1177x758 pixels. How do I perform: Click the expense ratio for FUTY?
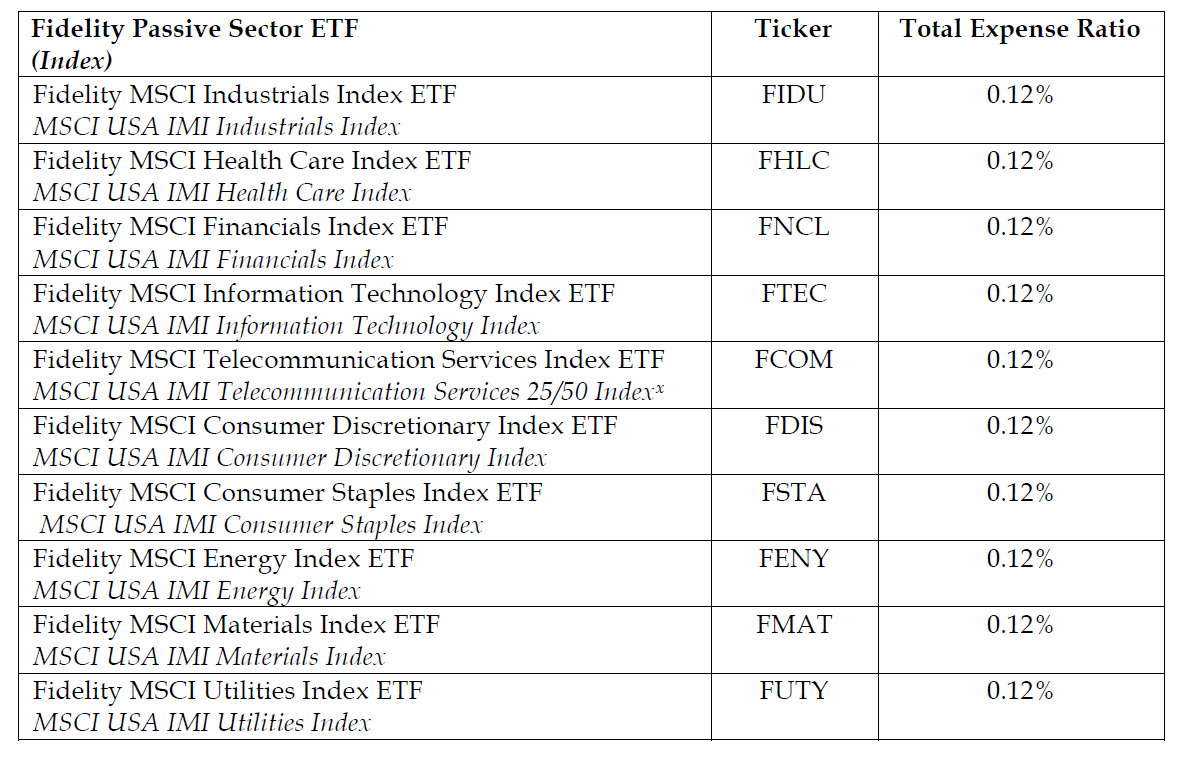tap(1020, 690)
